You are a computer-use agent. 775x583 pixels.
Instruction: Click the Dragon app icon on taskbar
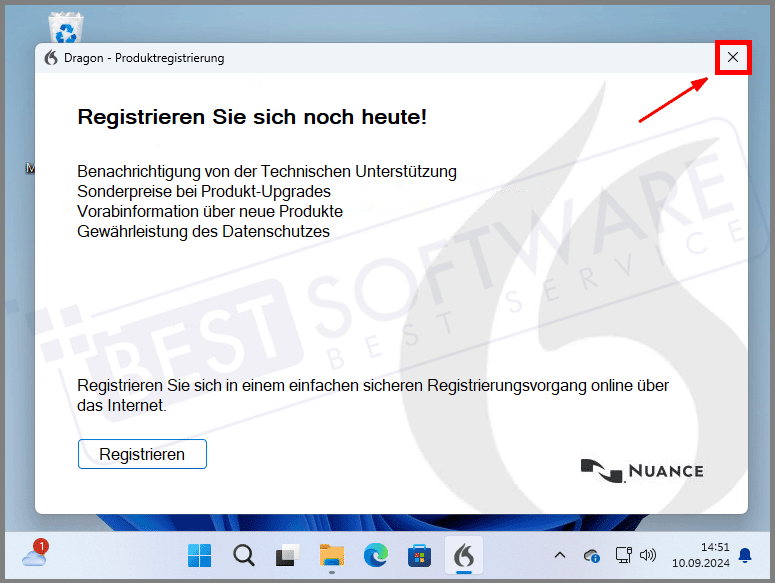pyautogui.click(x=464, y=555)
